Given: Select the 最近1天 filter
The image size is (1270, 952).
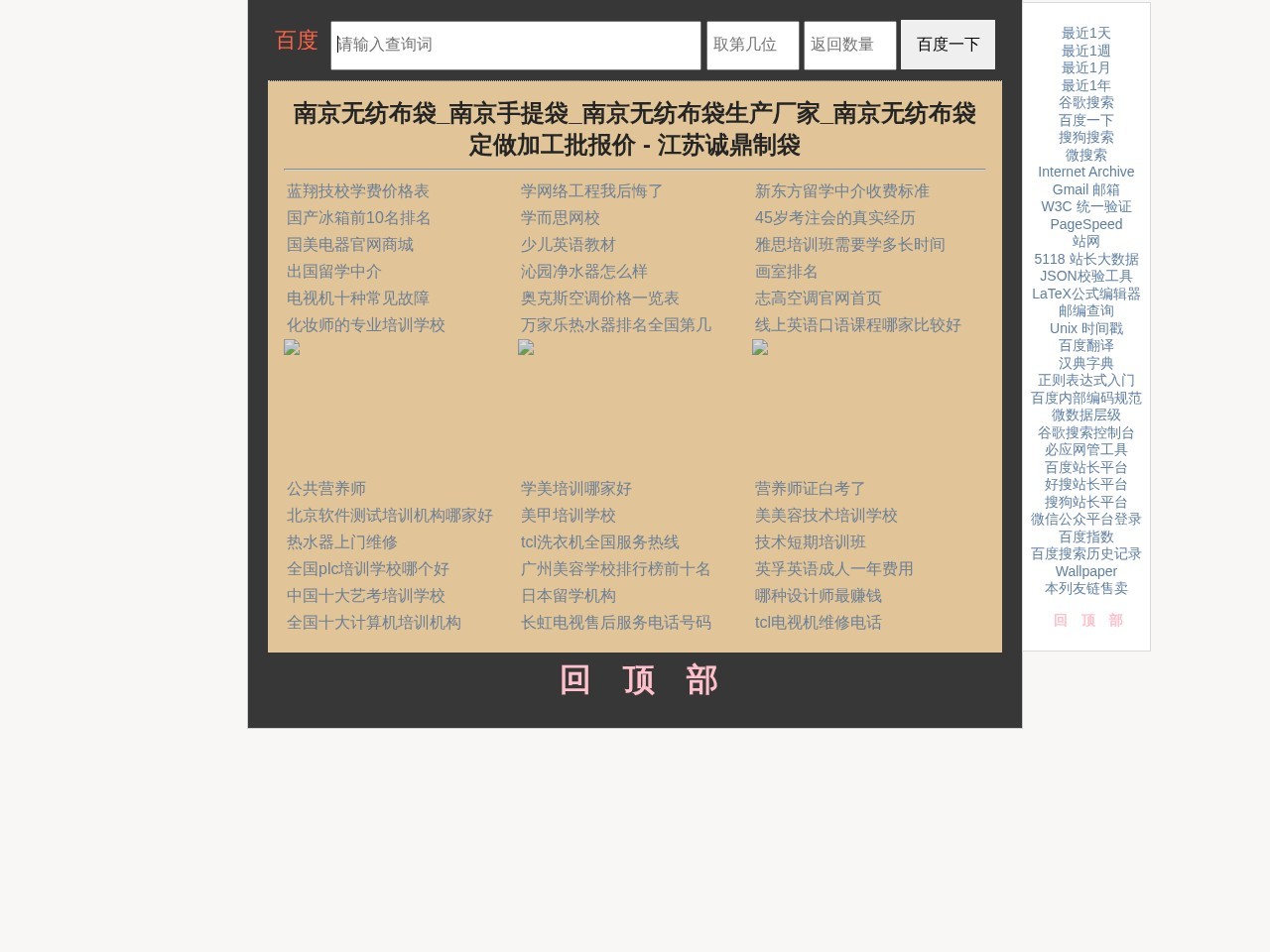Looking at the screenshot, I should tap(1086, 33).
